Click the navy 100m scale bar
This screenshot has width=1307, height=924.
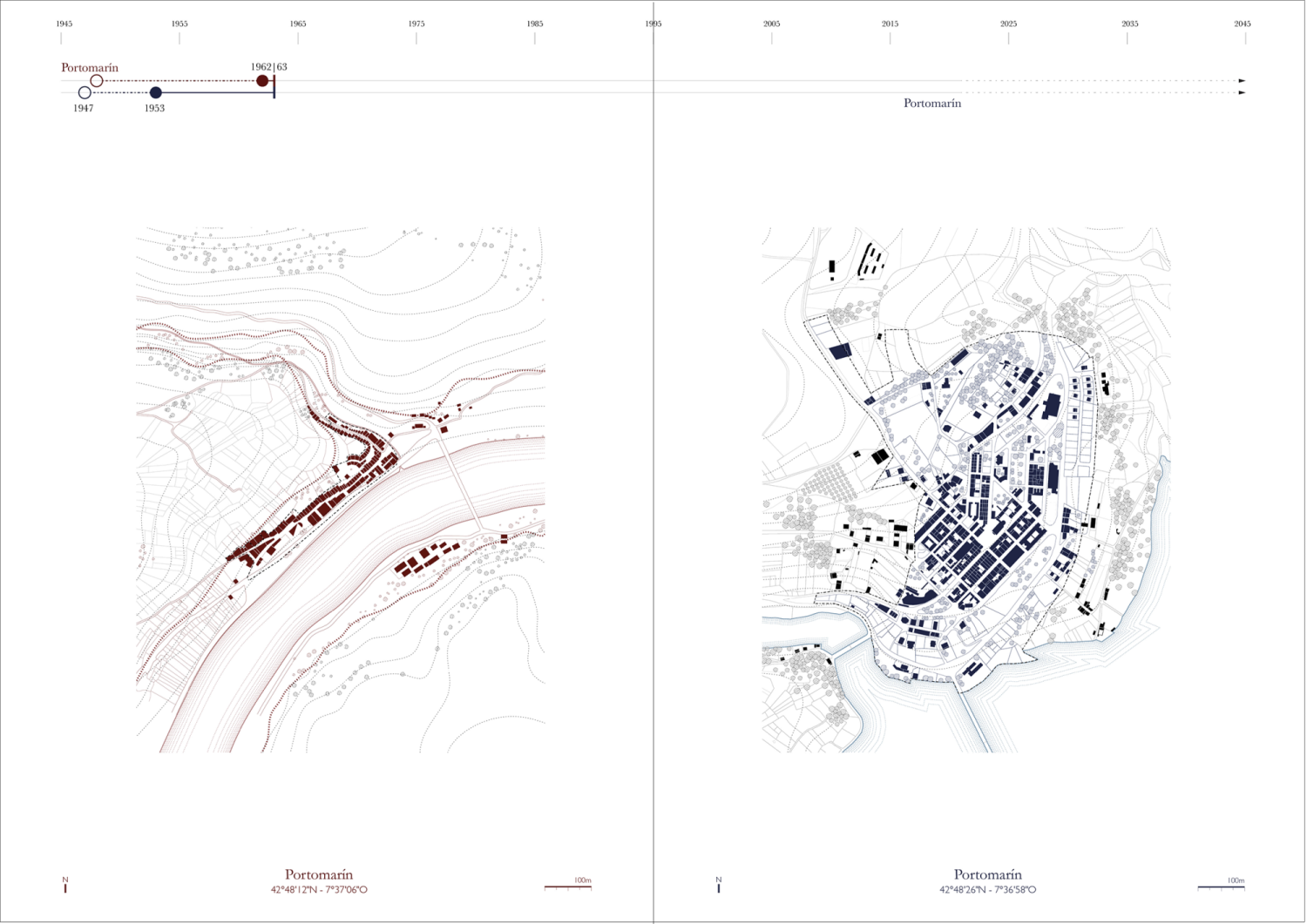(x=1221, y=887)
